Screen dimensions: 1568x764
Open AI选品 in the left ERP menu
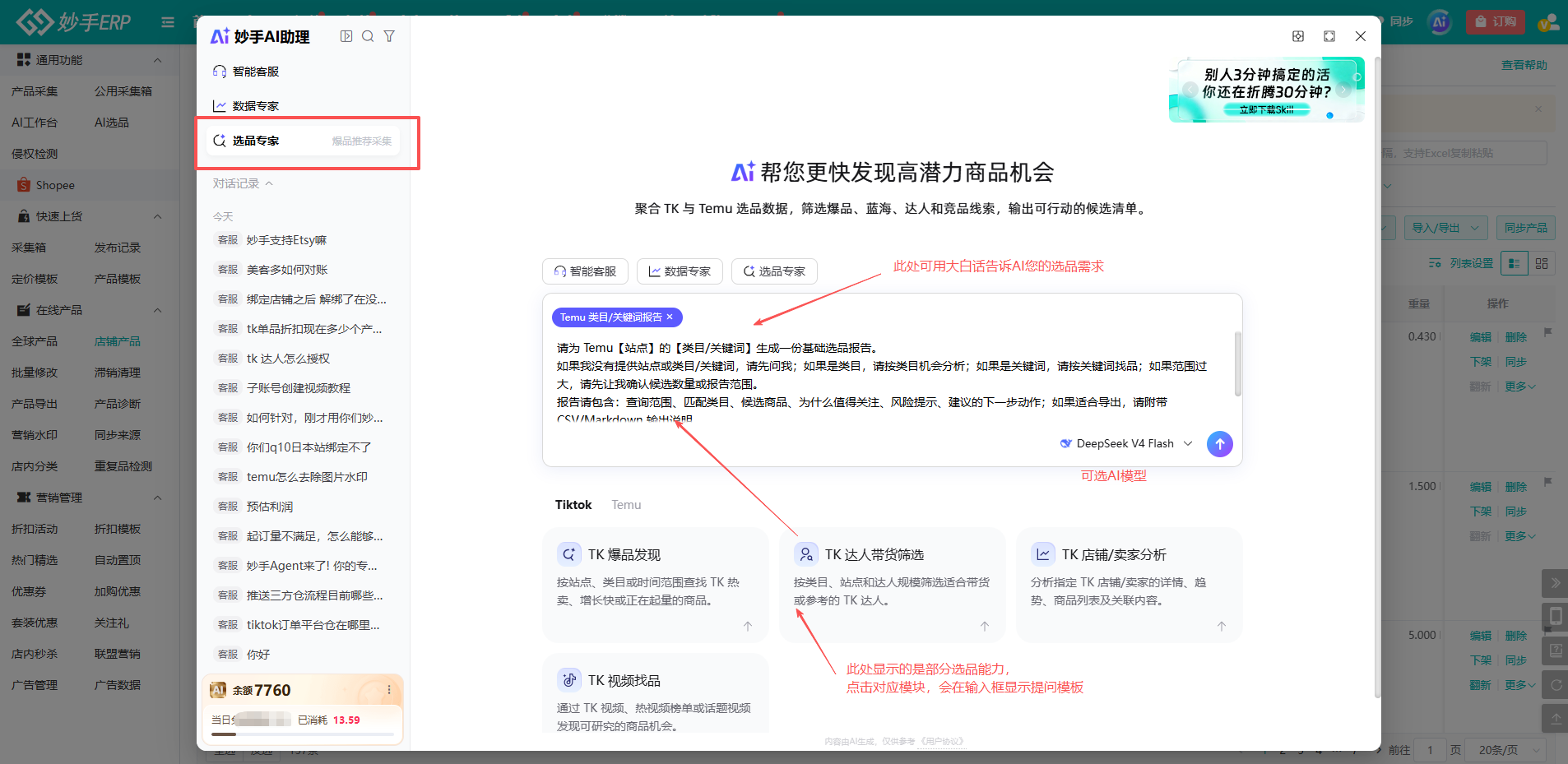click(x=112, y=123)
